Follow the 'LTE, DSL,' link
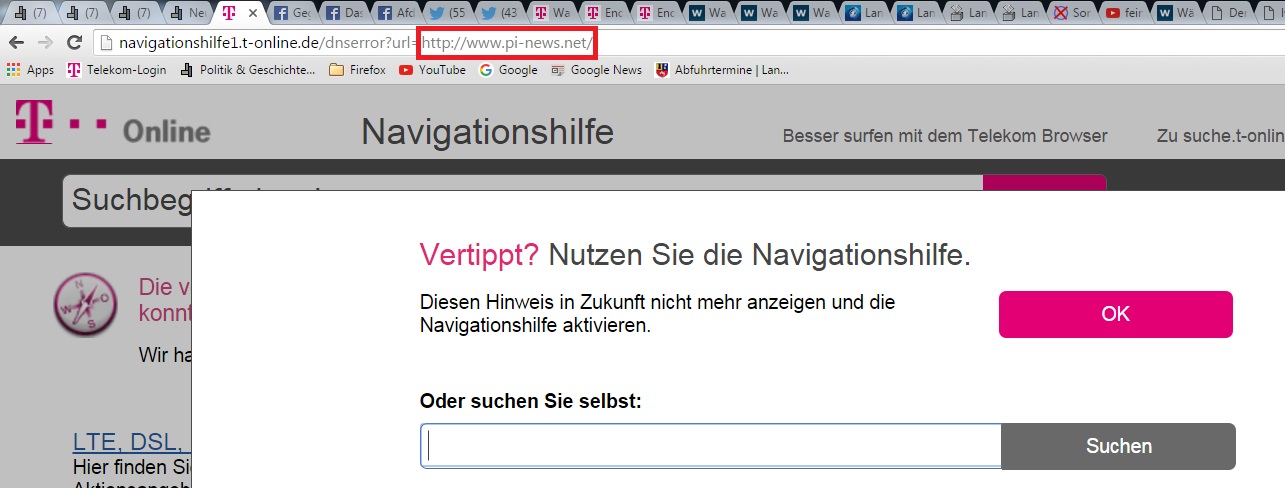Viewport: 1285px width, 488px height. 127,442
